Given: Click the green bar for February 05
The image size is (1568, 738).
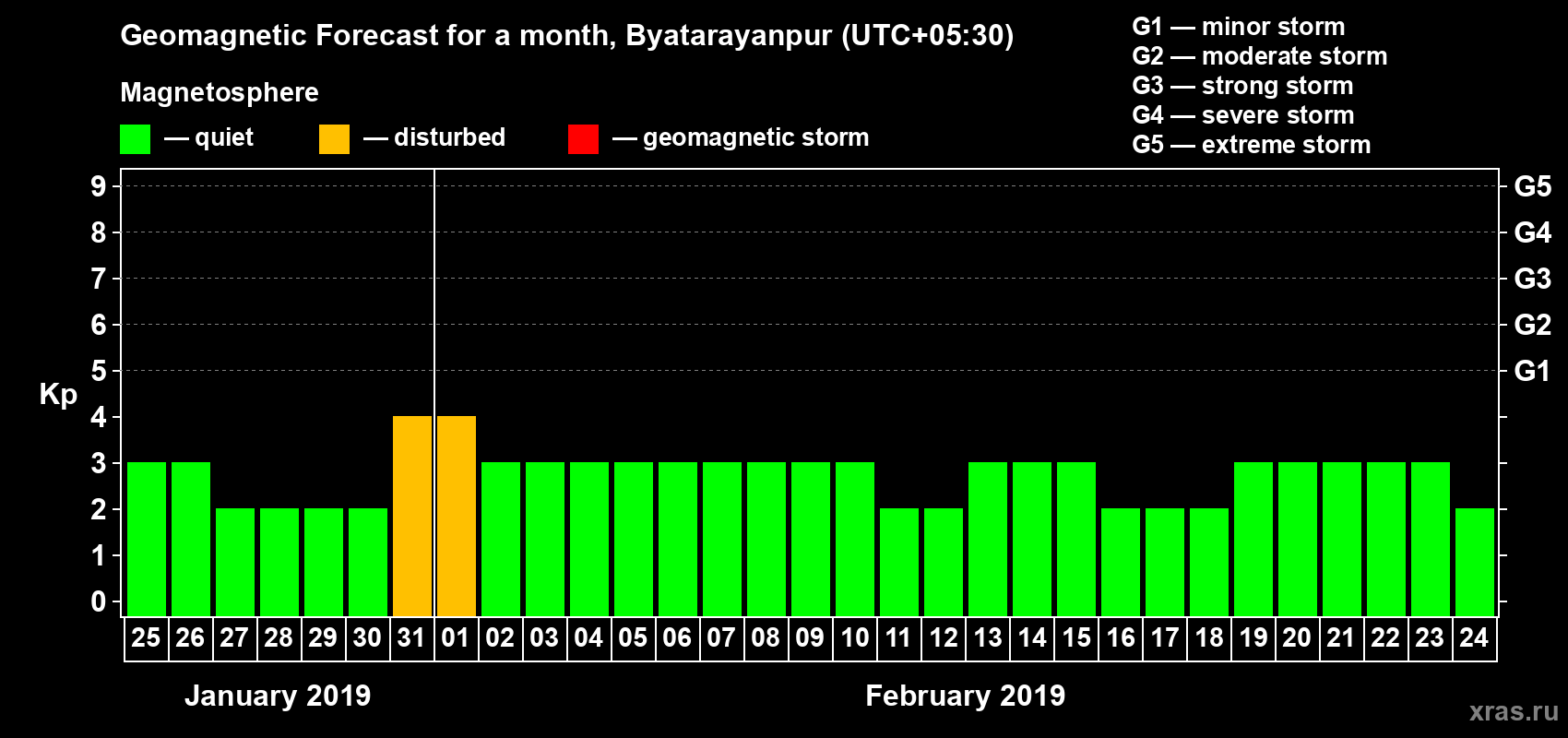Looking at the screenshot, I should point(634,539).
